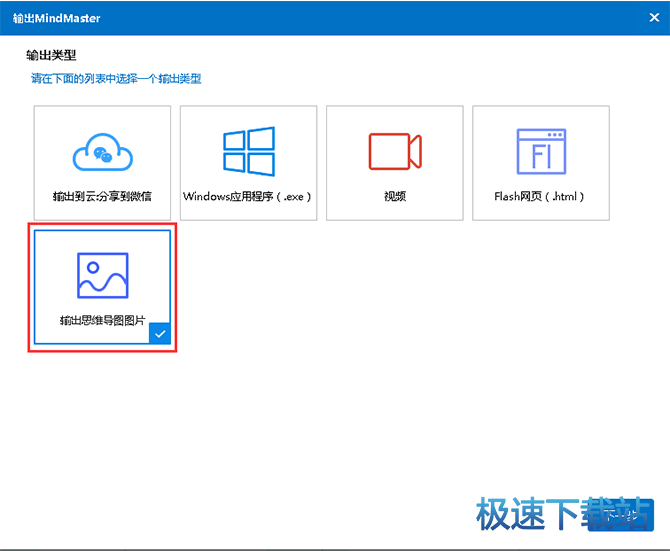Click the 视频 label

tap(395, 196)
